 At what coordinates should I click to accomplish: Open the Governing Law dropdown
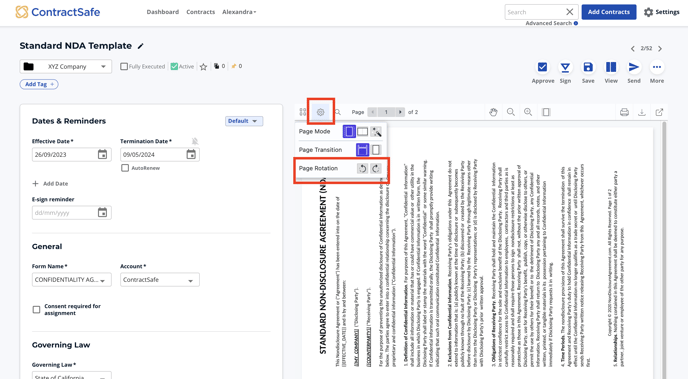click(x=72, y=376)
